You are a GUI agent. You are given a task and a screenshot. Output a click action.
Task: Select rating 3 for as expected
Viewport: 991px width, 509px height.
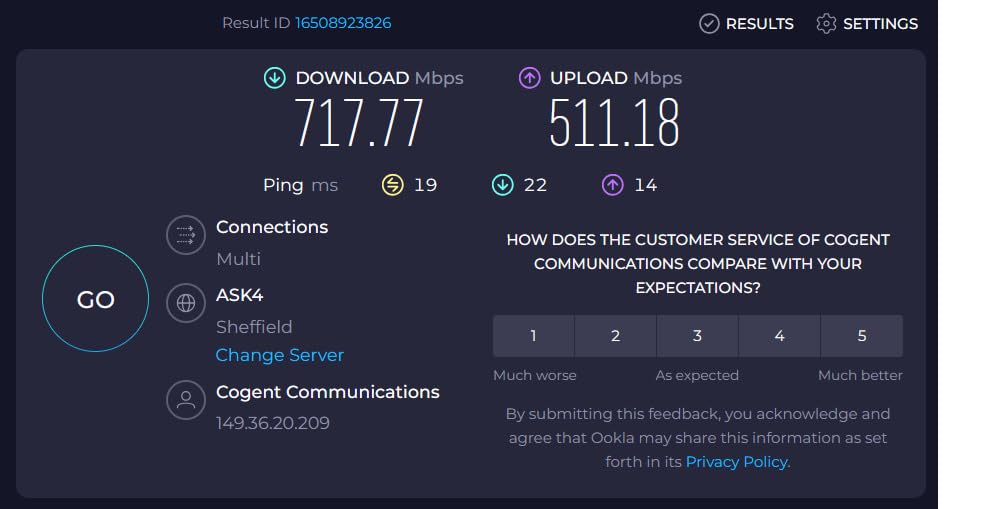point(697,336)
